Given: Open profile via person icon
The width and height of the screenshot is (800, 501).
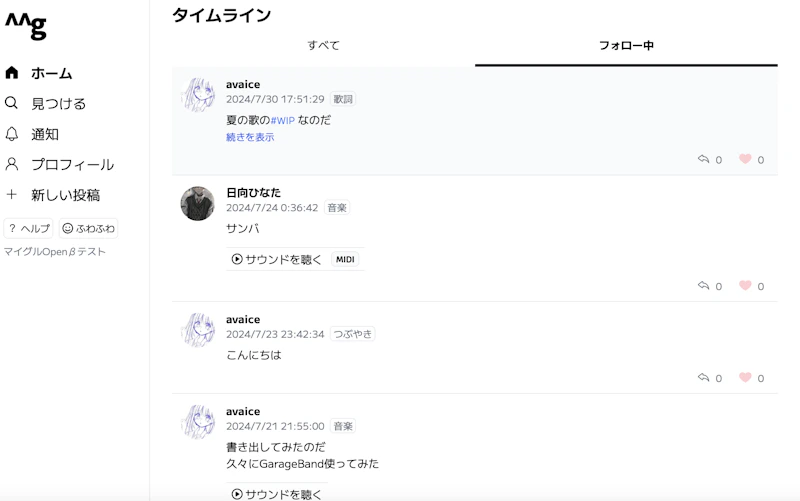Looking at the screenshot, I should coord(12,164).
